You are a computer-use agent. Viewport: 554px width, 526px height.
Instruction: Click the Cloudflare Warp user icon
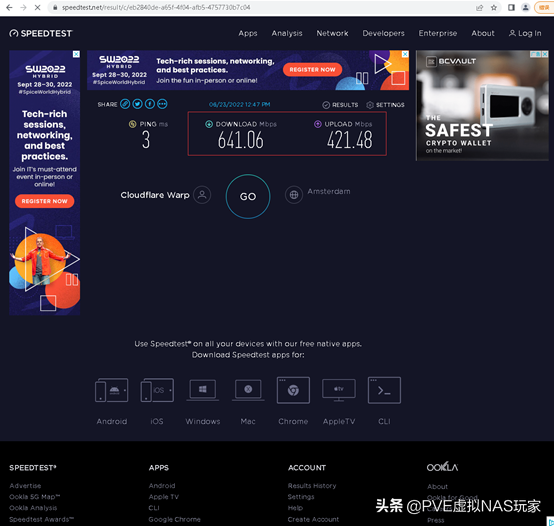(202, 195)
